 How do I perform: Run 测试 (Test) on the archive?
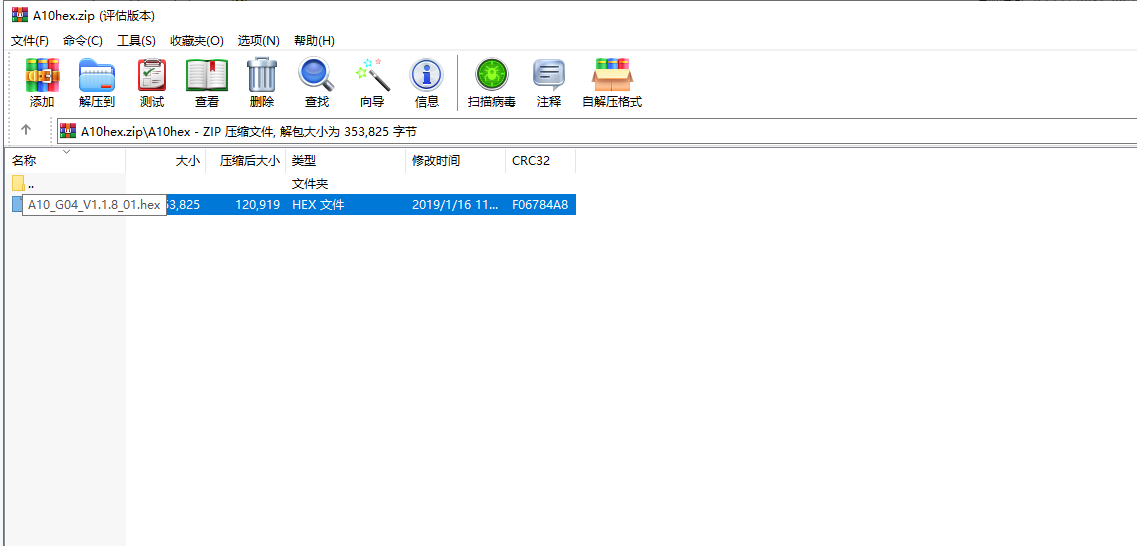pos(152,83)
